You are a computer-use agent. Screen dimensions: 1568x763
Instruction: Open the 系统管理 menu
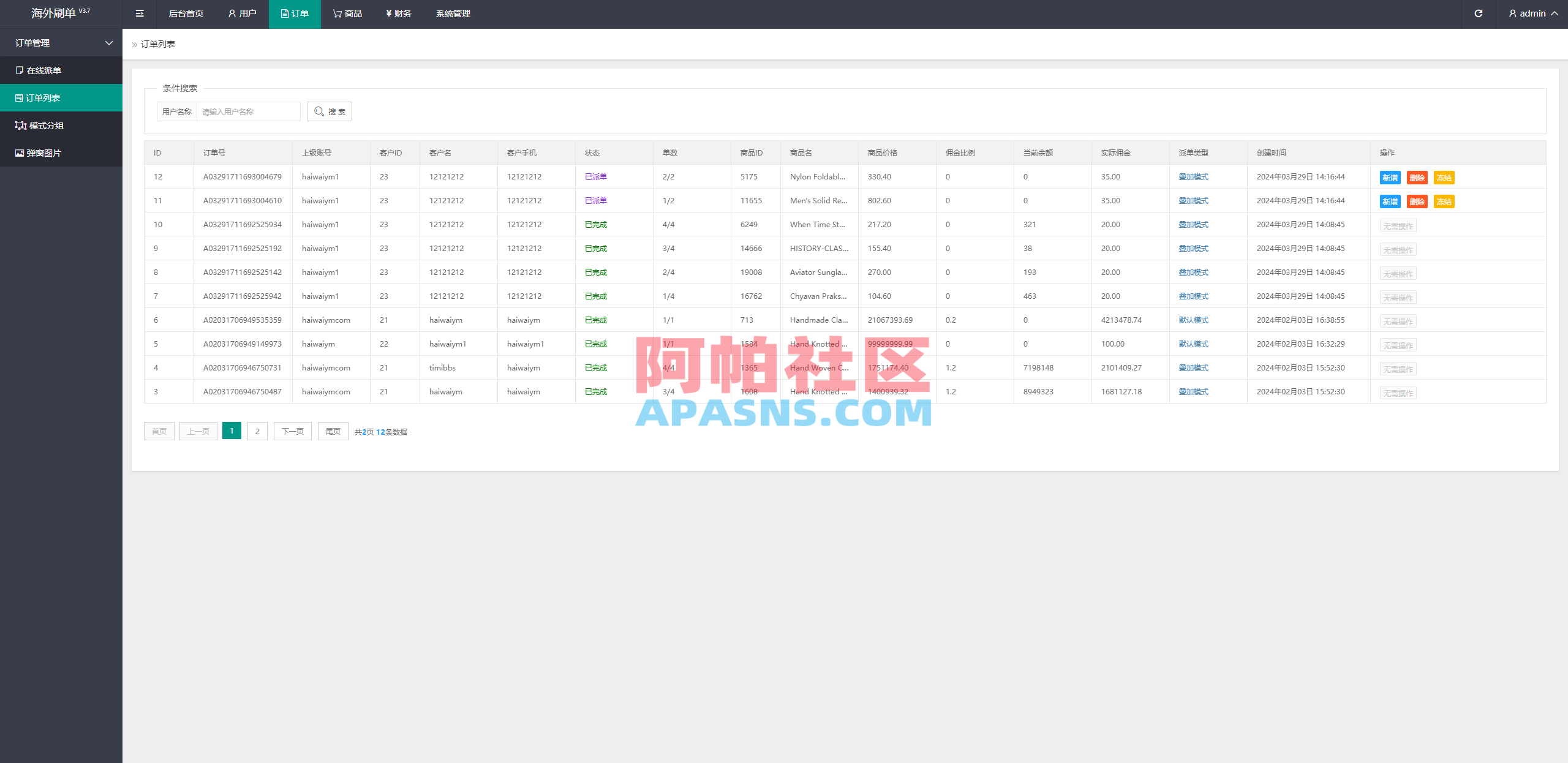[453, 13]
